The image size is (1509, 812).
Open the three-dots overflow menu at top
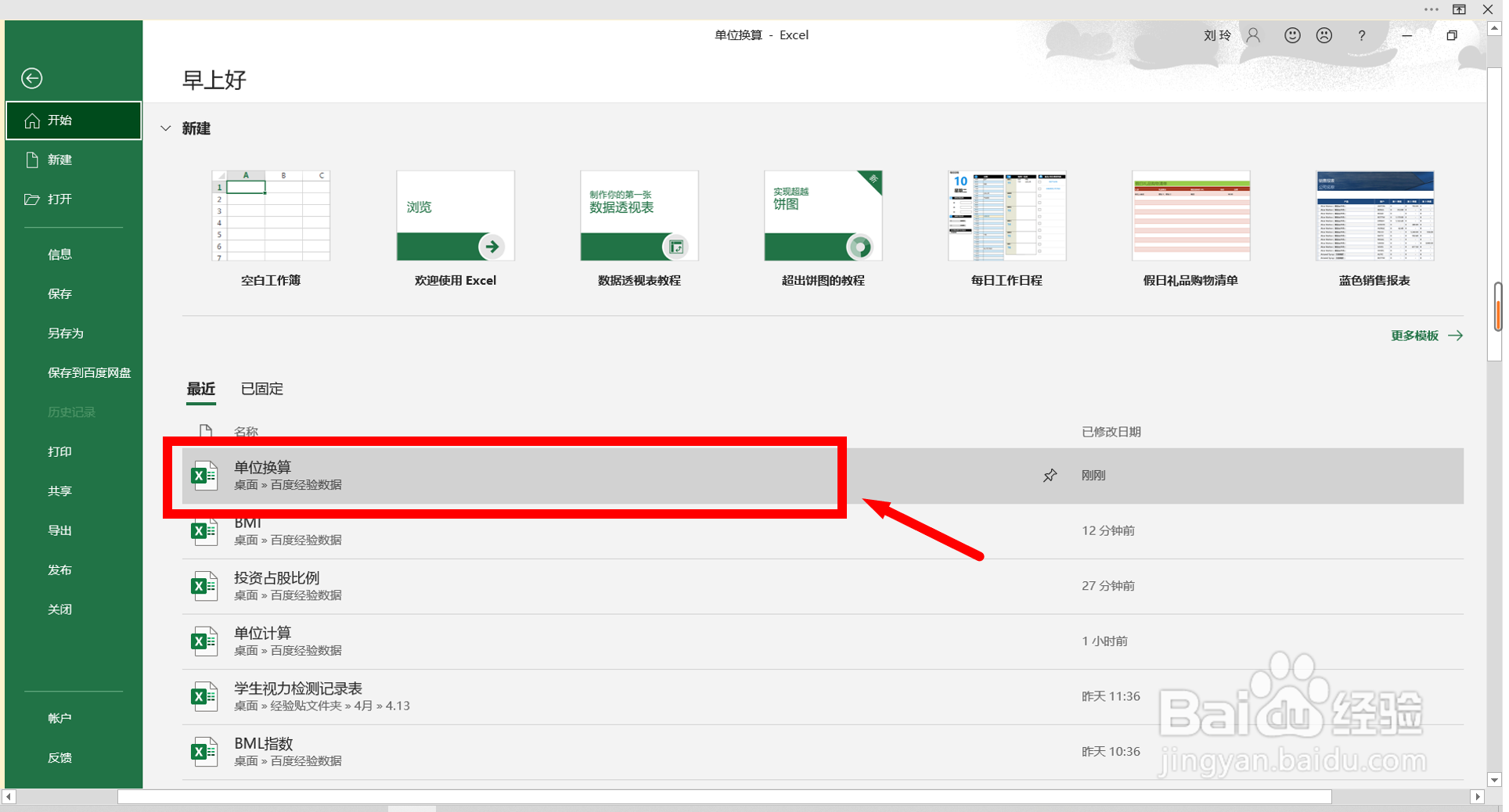coord(1432,9)
